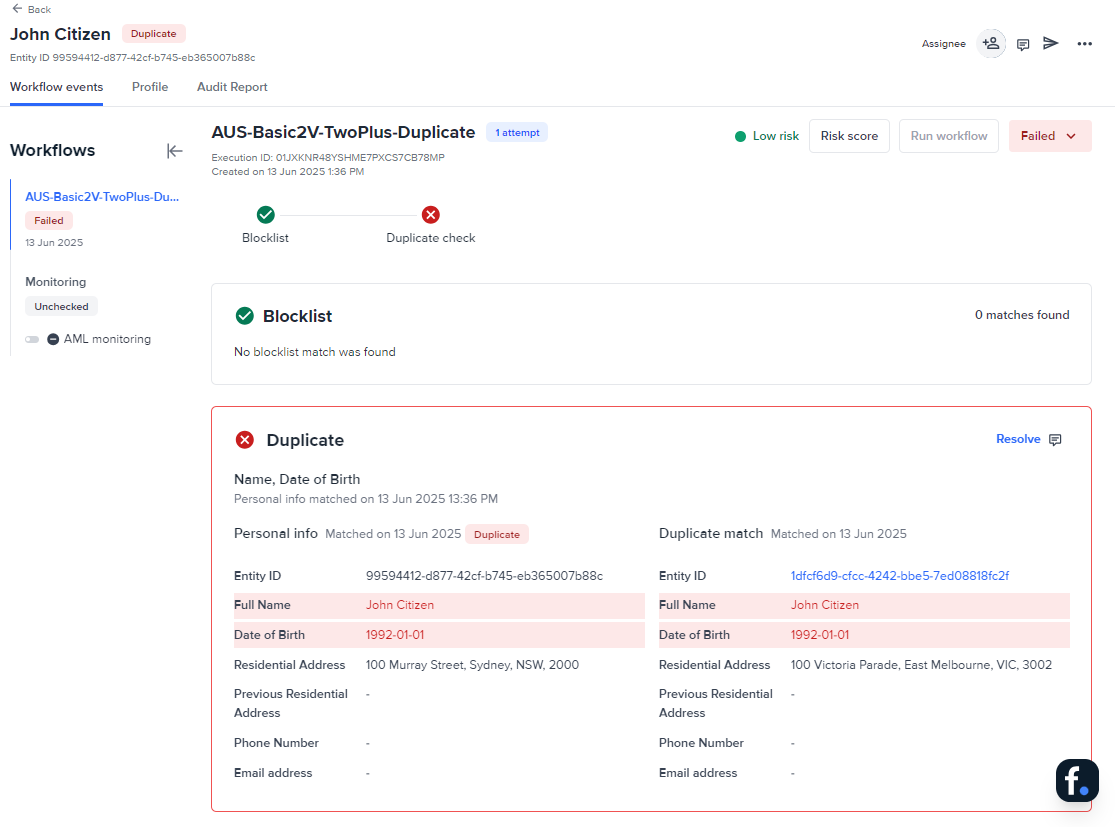Click the Resolve link
1115x827 pixels.
pyautogui.click(x=1018, y=439)
